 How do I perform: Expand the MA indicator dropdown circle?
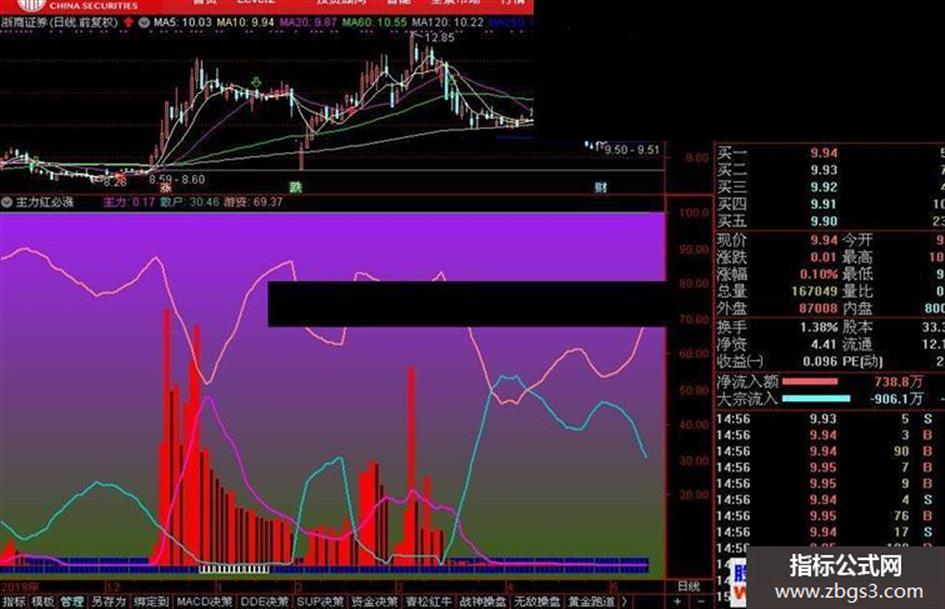pos(143,22)
